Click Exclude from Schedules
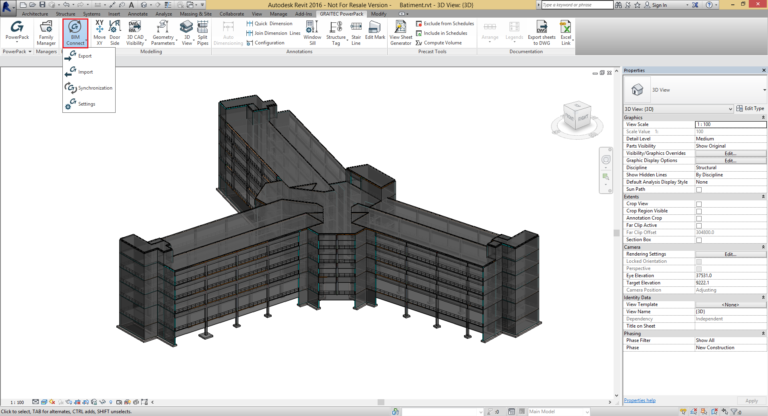The height and width of the screenshot is (416, 768). pyautogui.click(x=445, y=24)
